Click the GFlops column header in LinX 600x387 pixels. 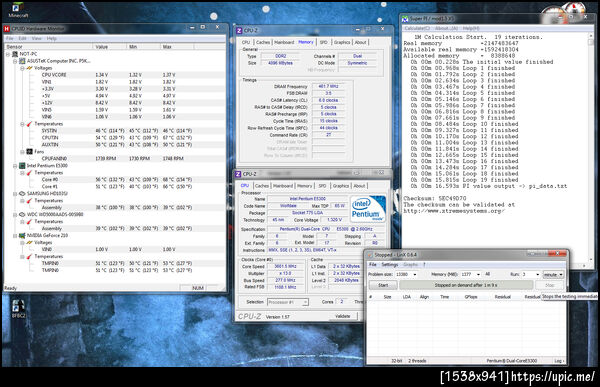coord(471,297)
